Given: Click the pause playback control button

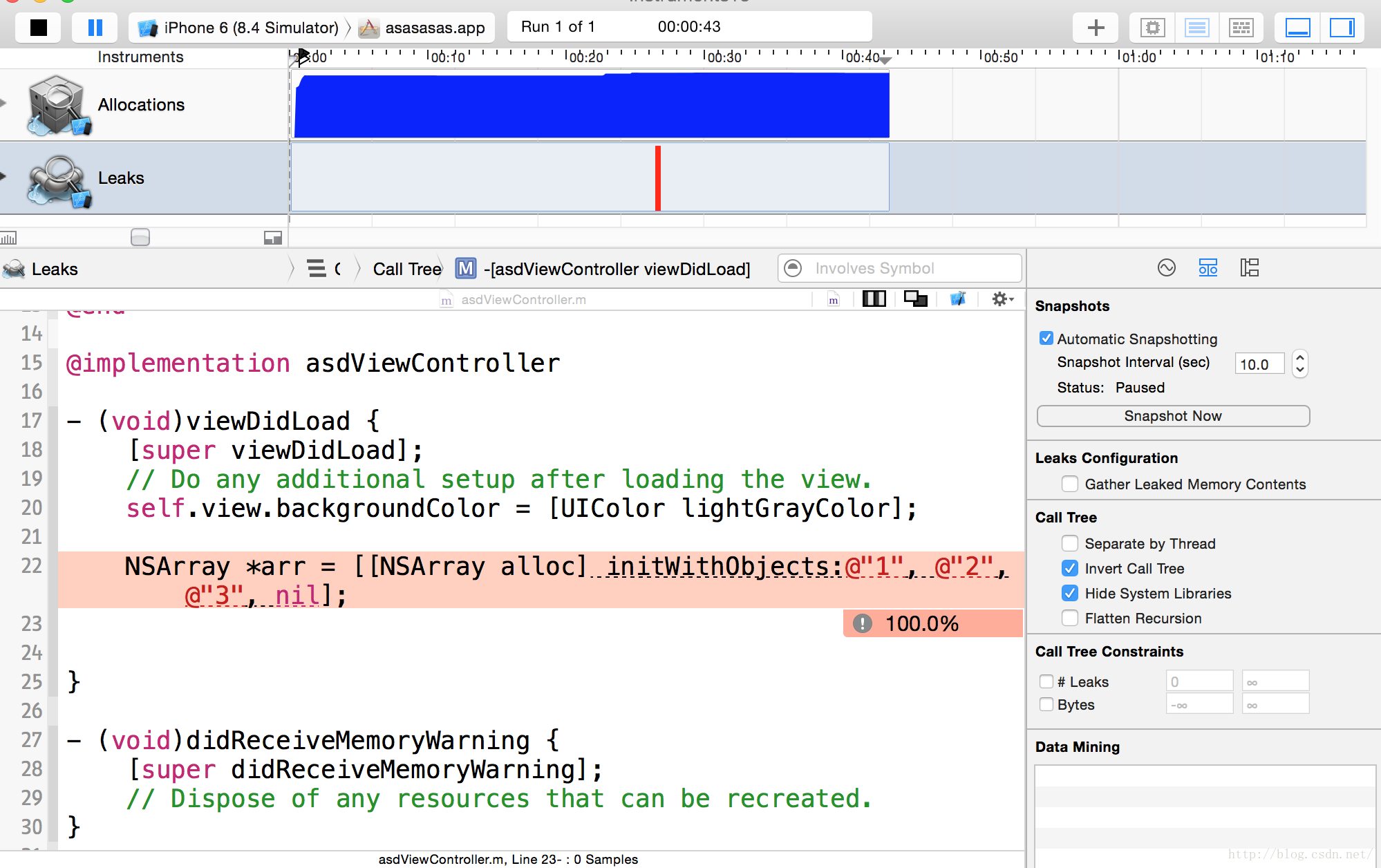Looking at the screenshot, I should click(x=94, y=27).
